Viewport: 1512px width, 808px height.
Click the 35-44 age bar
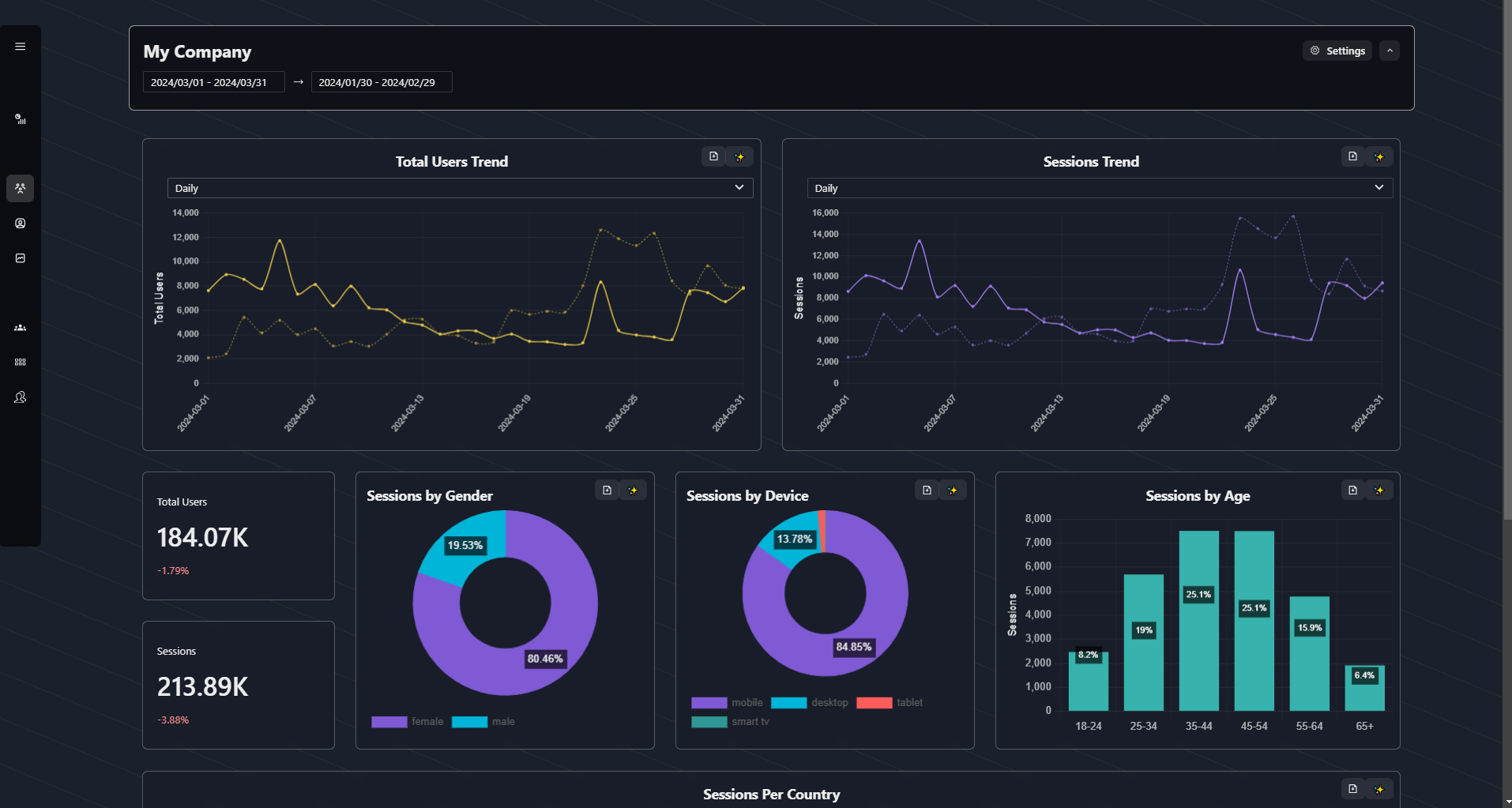pos(1198,621)
